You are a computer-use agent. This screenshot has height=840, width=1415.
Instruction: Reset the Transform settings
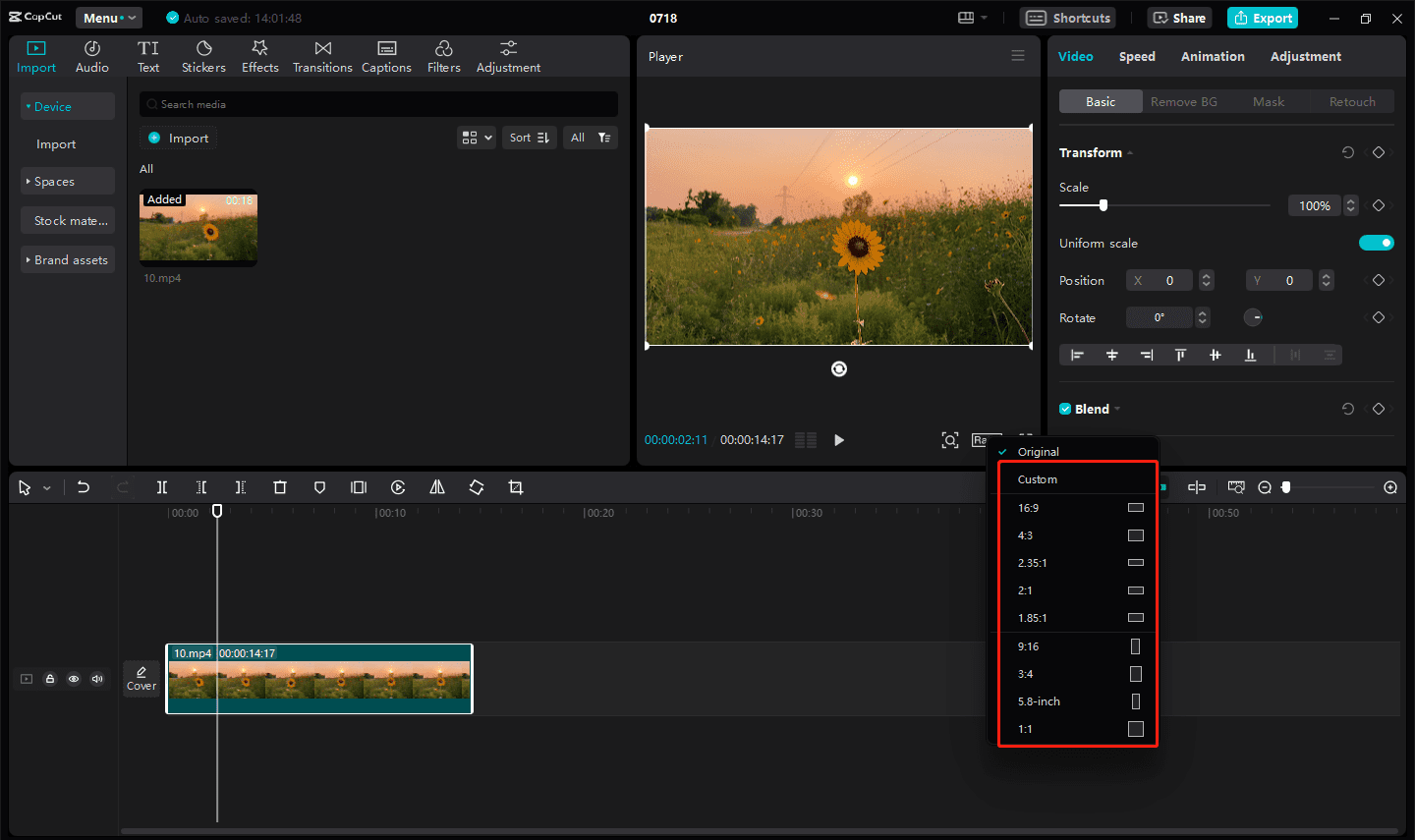coord(1348,152)
